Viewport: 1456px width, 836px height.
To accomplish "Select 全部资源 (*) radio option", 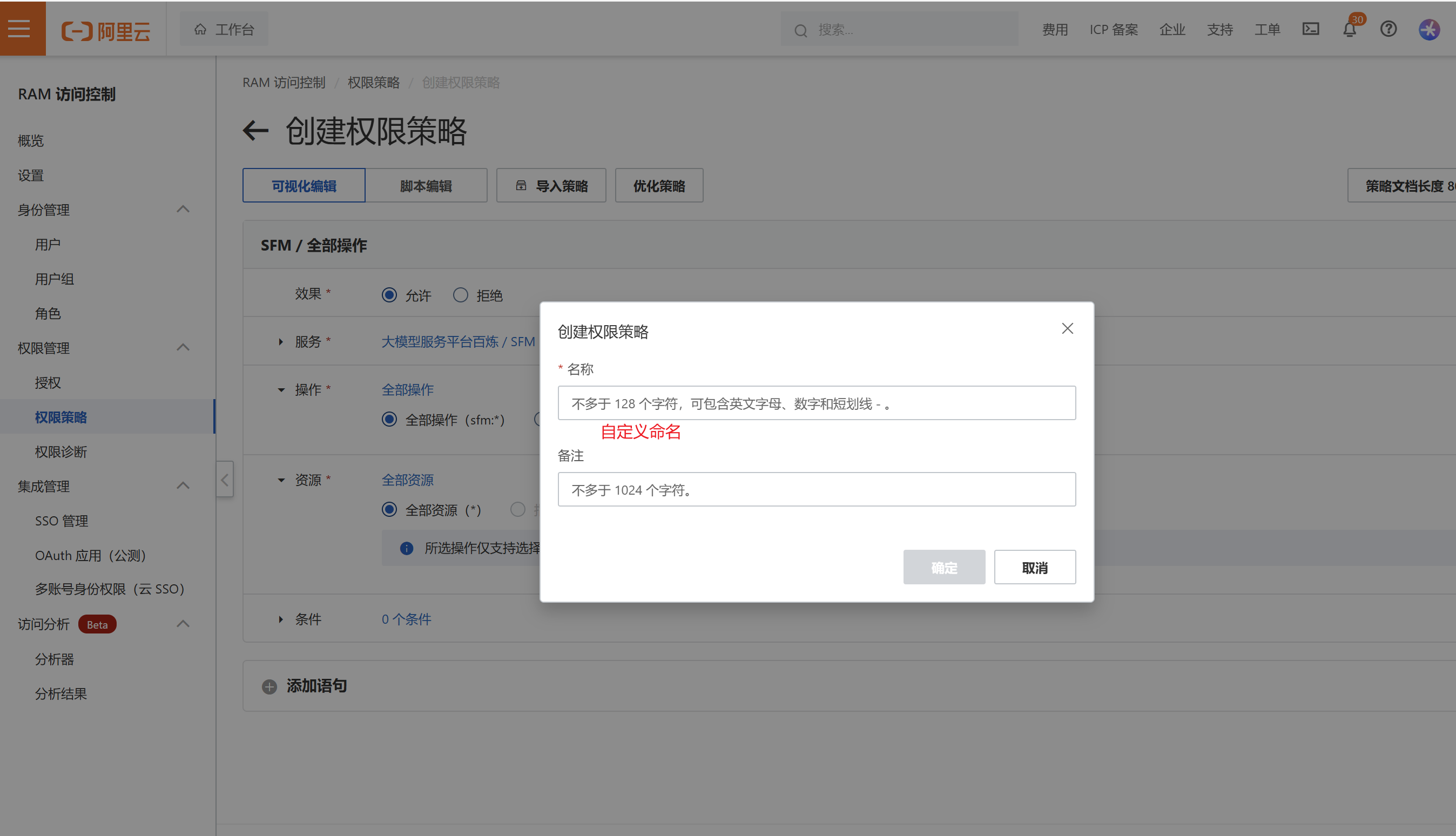I will click(x=389, y=509).
